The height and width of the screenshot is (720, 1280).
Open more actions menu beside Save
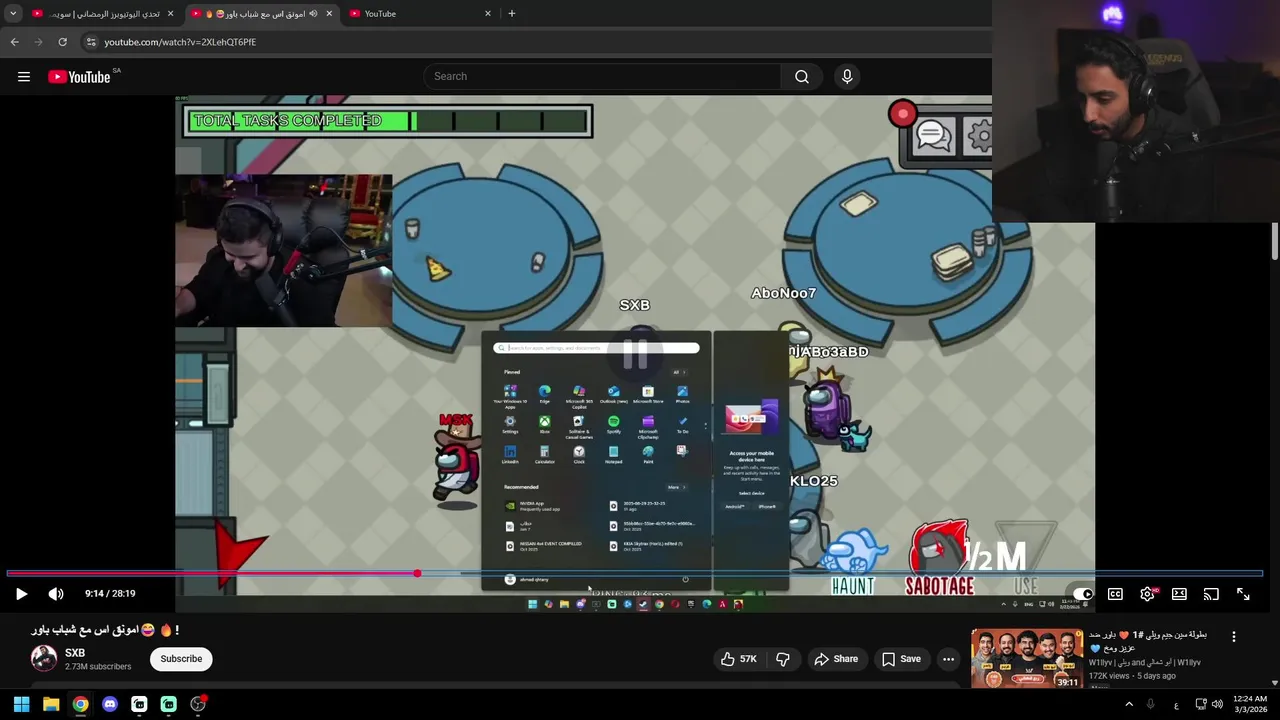[948, 659]
